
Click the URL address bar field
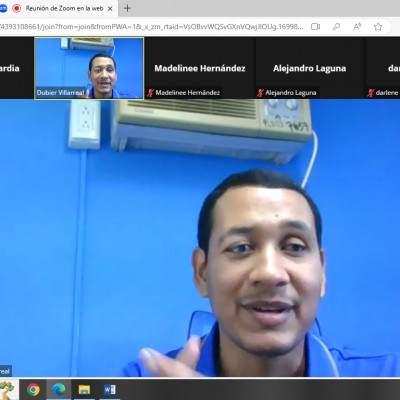pyautogui.click(x=152, y=27)
